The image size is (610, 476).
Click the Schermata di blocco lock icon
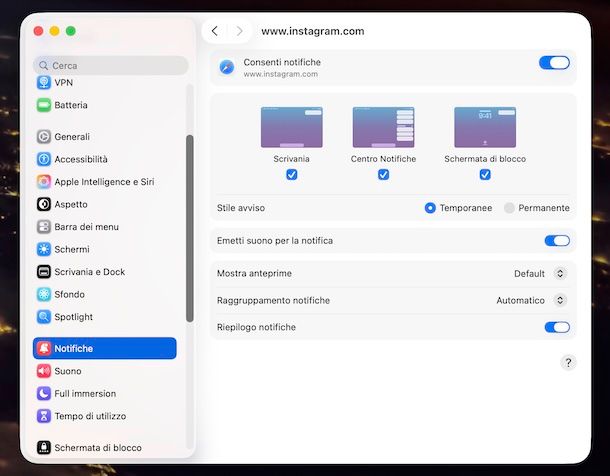coord(44,448)
